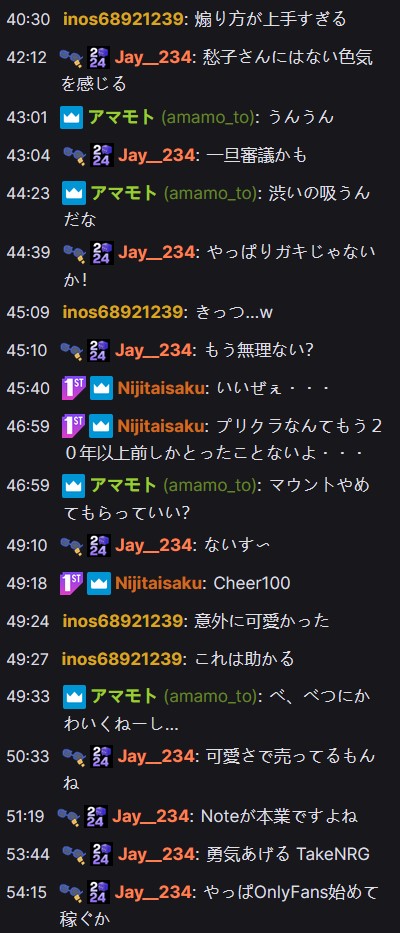400x933 pixels.
Task: Click the crown badge beside Nijitaisaku at 49:18
Action: pos(98,583)
